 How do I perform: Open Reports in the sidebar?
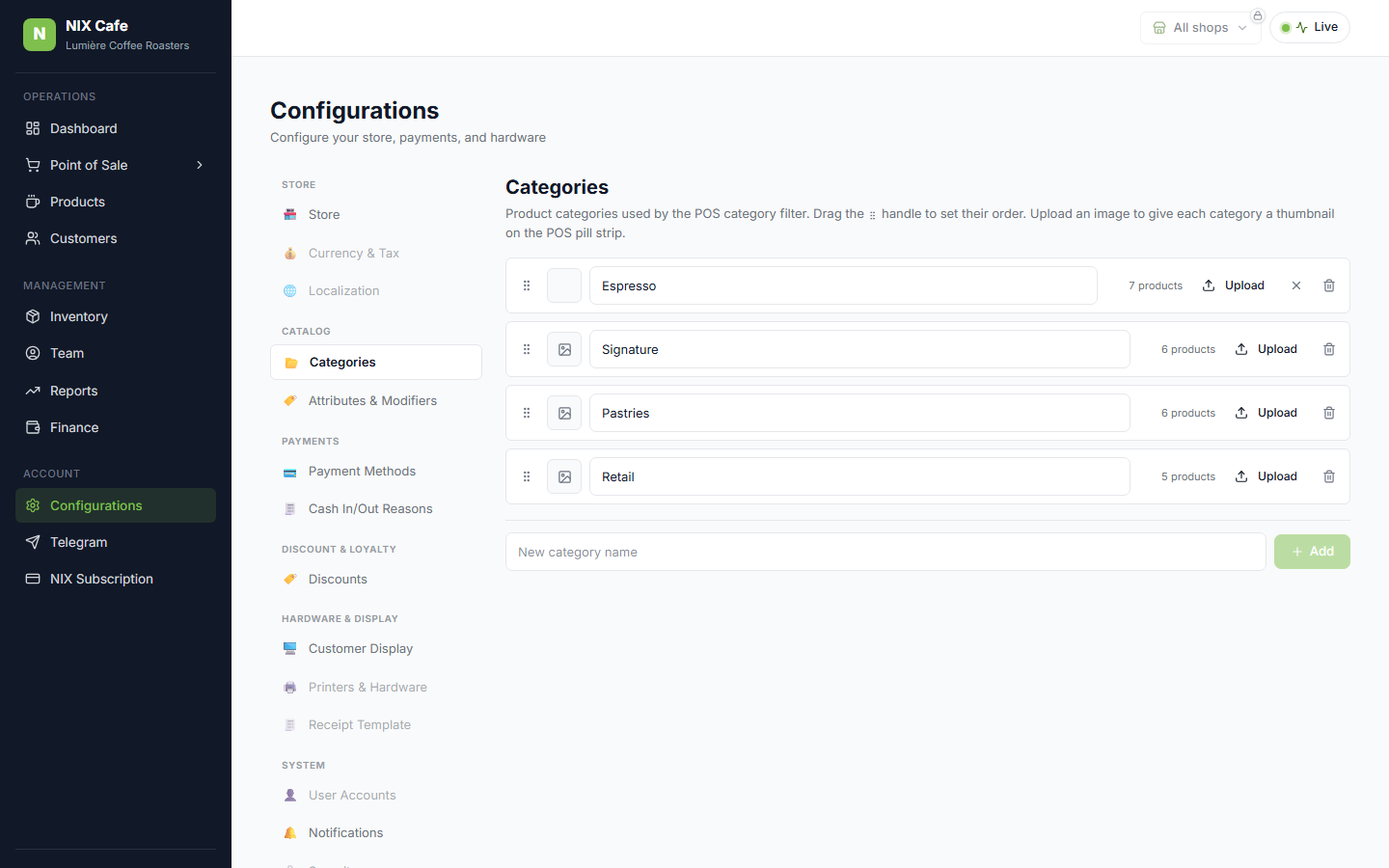click(116, 391)
